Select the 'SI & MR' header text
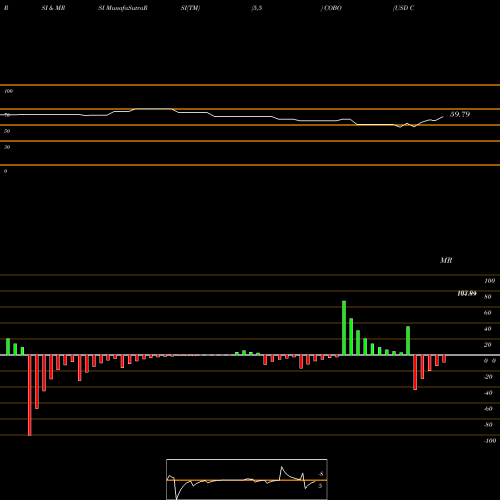The height and width of the screenshot is (500, 500). tap(53, 8)
